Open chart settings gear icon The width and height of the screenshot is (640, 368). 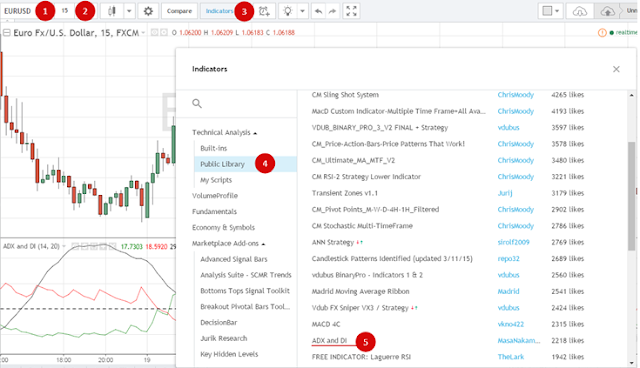[148, 11]
